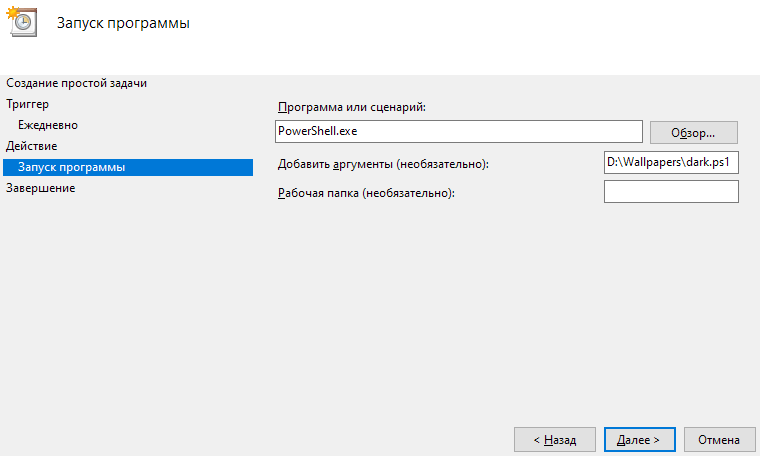Screen dimensions: 760x456
Task: Cancel the wizard with 'Отмена'
Action: tap(719, 439)
